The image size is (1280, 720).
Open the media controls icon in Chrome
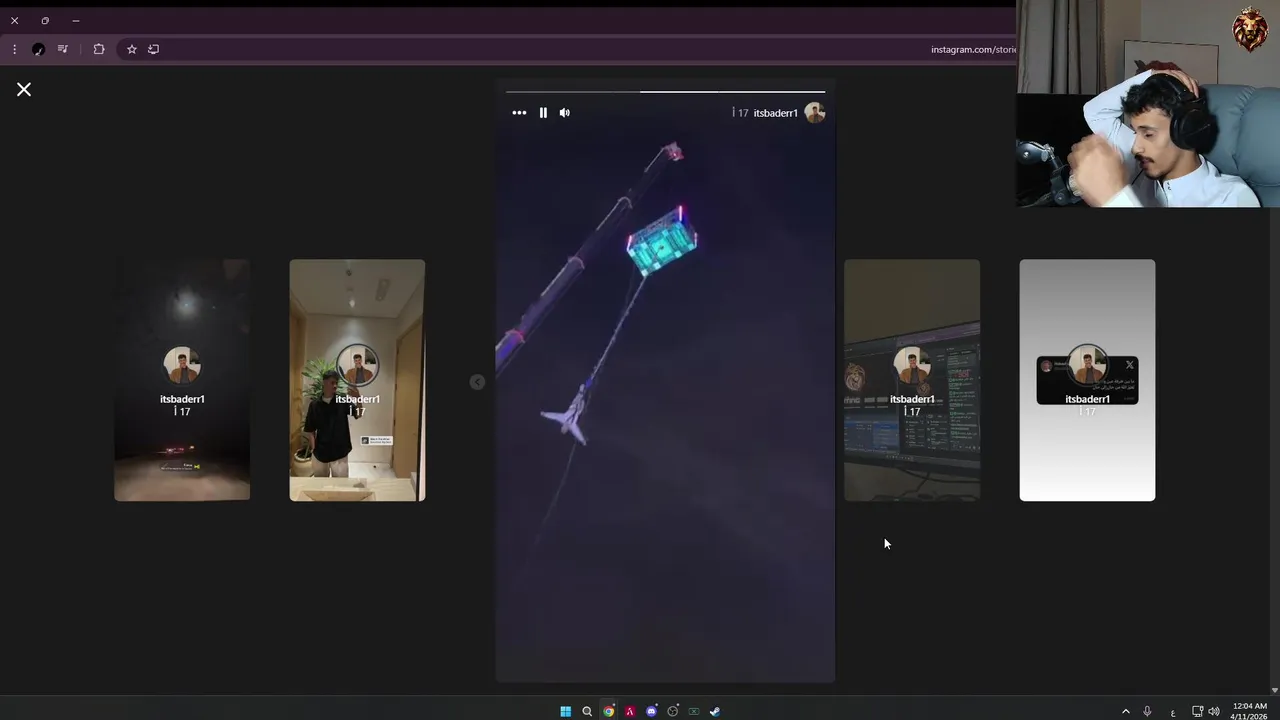(63, 49)
